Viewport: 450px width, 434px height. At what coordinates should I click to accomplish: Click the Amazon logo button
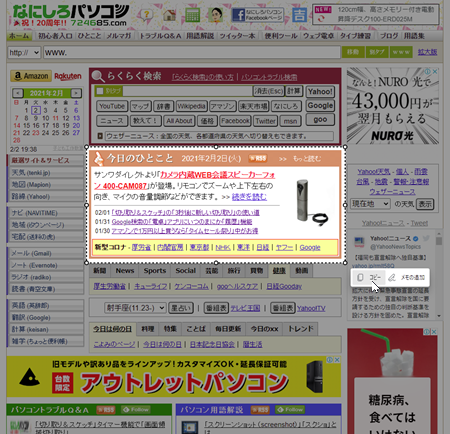tap(31, 76)
